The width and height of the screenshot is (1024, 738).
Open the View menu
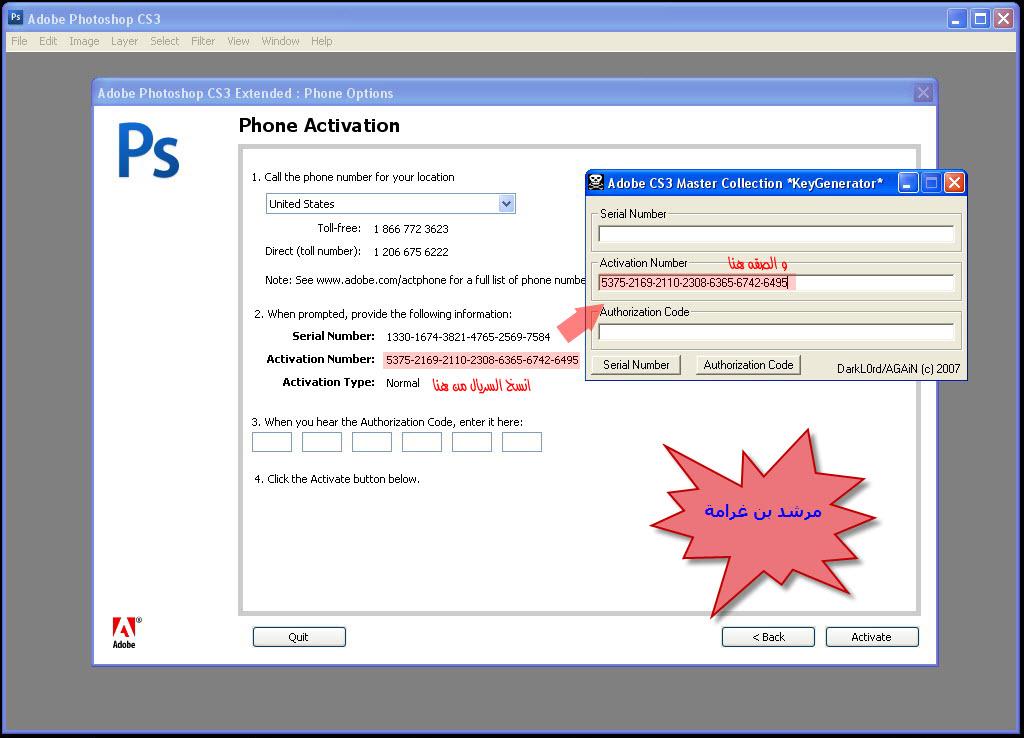click(x=238, y=41)
